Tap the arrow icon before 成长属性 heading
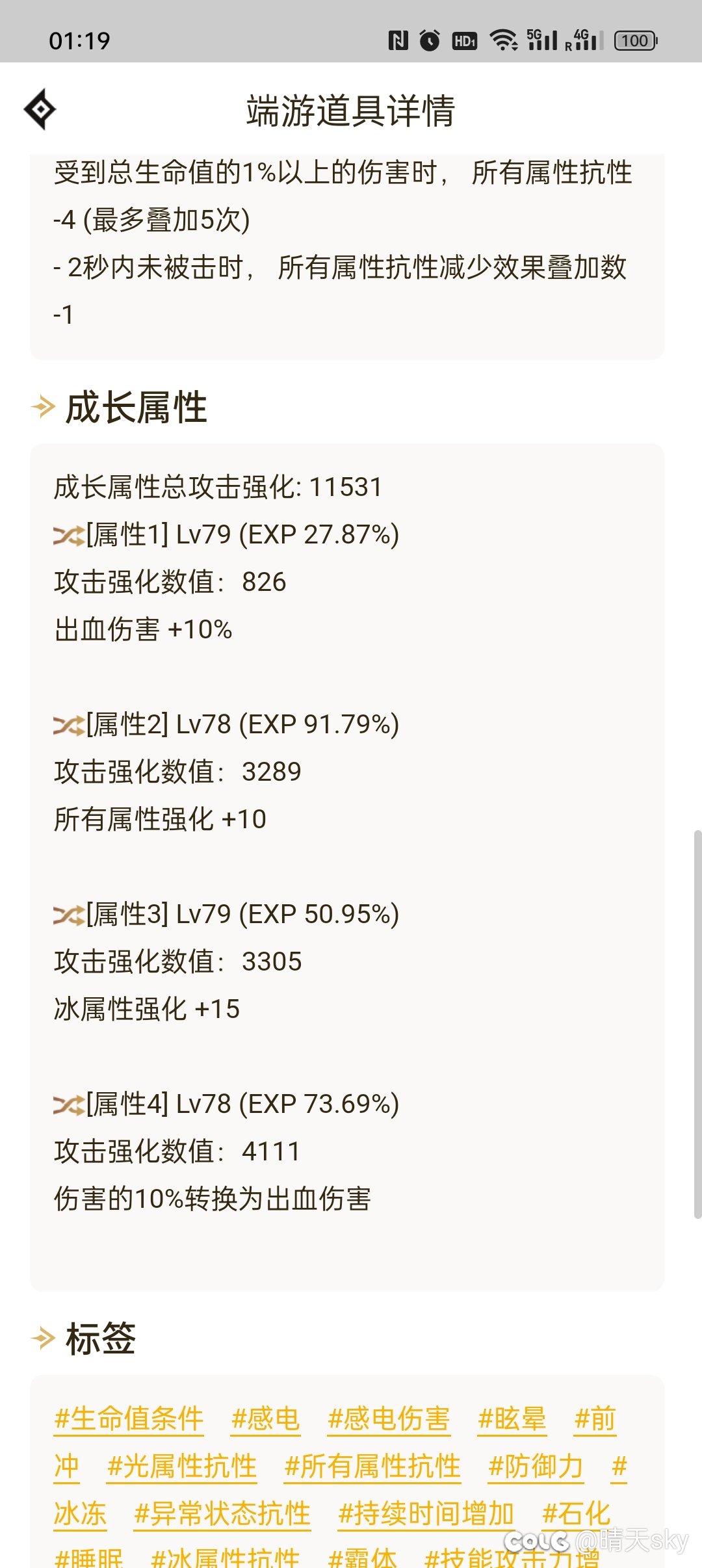 [43, 407]
